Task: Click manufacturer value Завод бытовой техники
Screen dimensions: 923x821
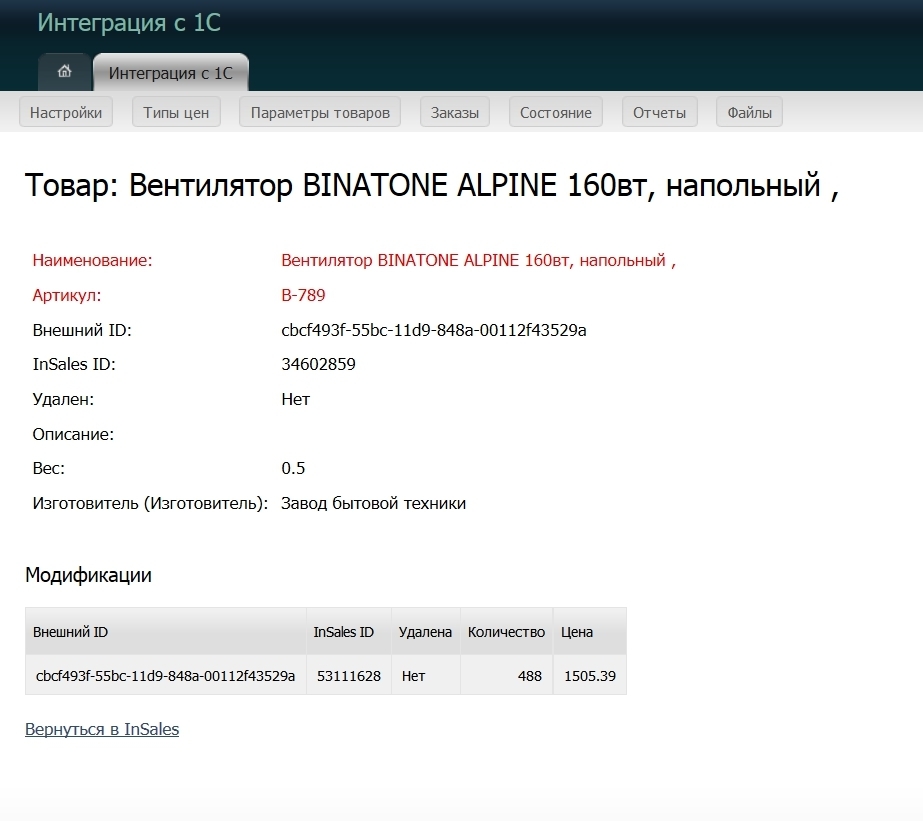Action: (373, 503)
